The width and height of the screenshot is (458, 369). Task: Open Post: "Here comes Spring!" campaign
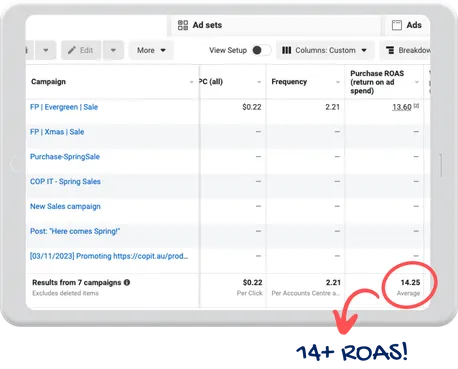point(75,231)
